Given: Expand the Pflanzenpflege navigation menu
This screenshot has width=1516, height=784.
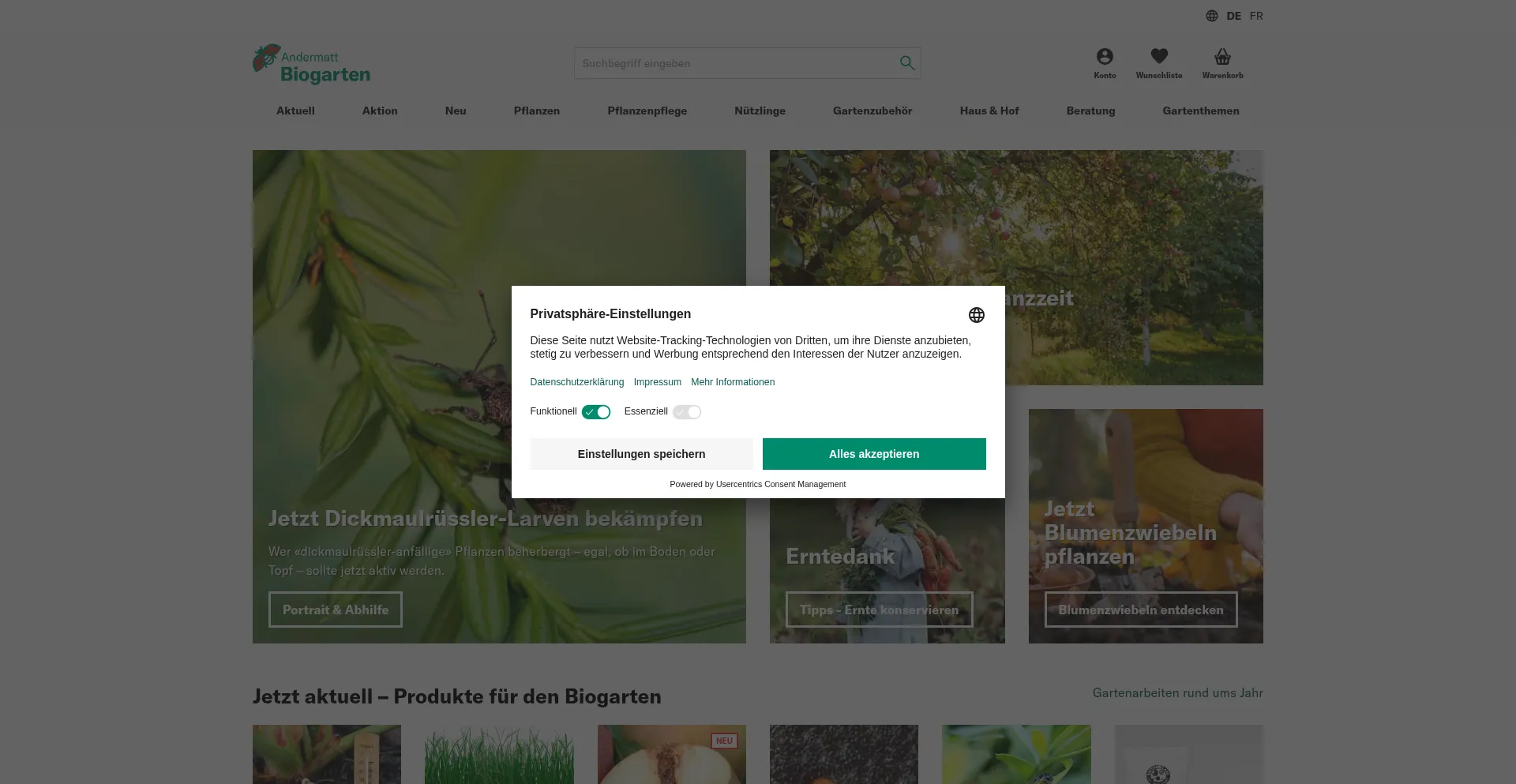Looking at the screenshot, I should (x=647, y=111).
